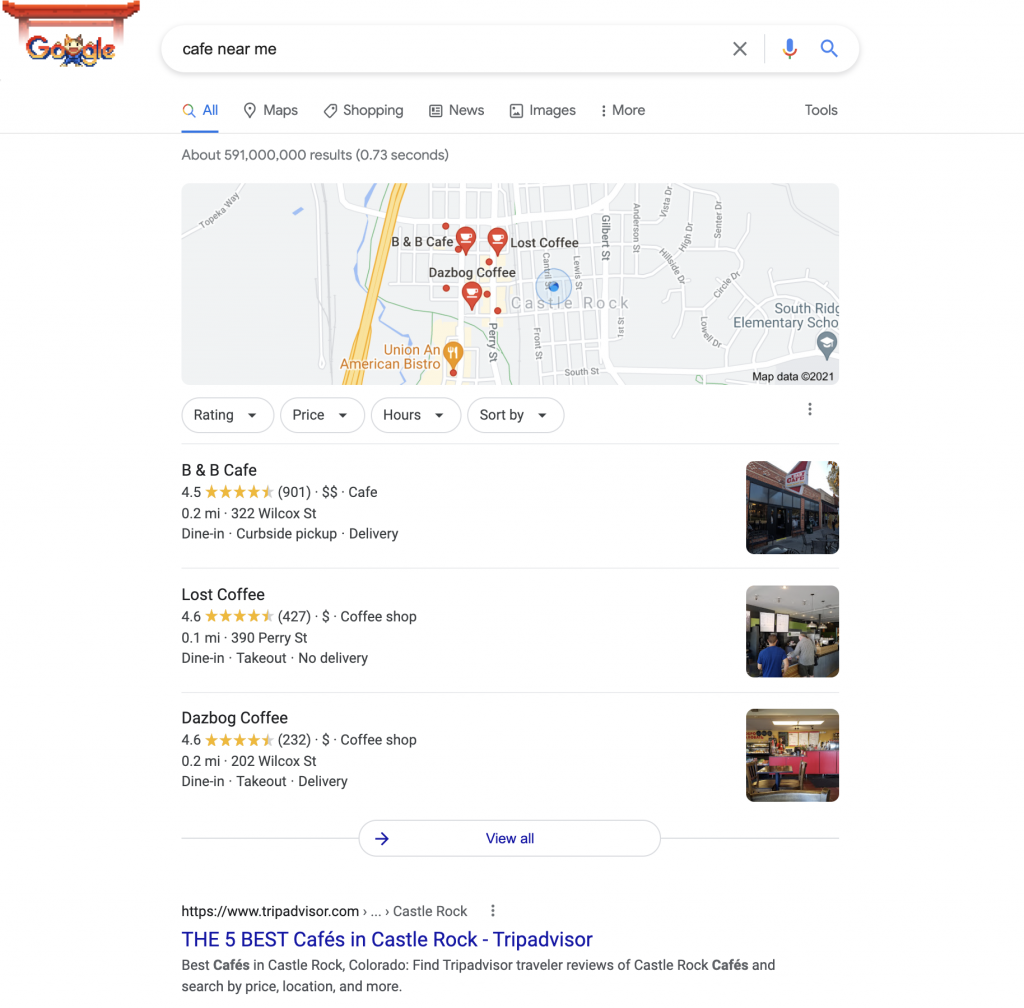
Task: Open the More search categories menu
Action: click(x=622, y=110)
